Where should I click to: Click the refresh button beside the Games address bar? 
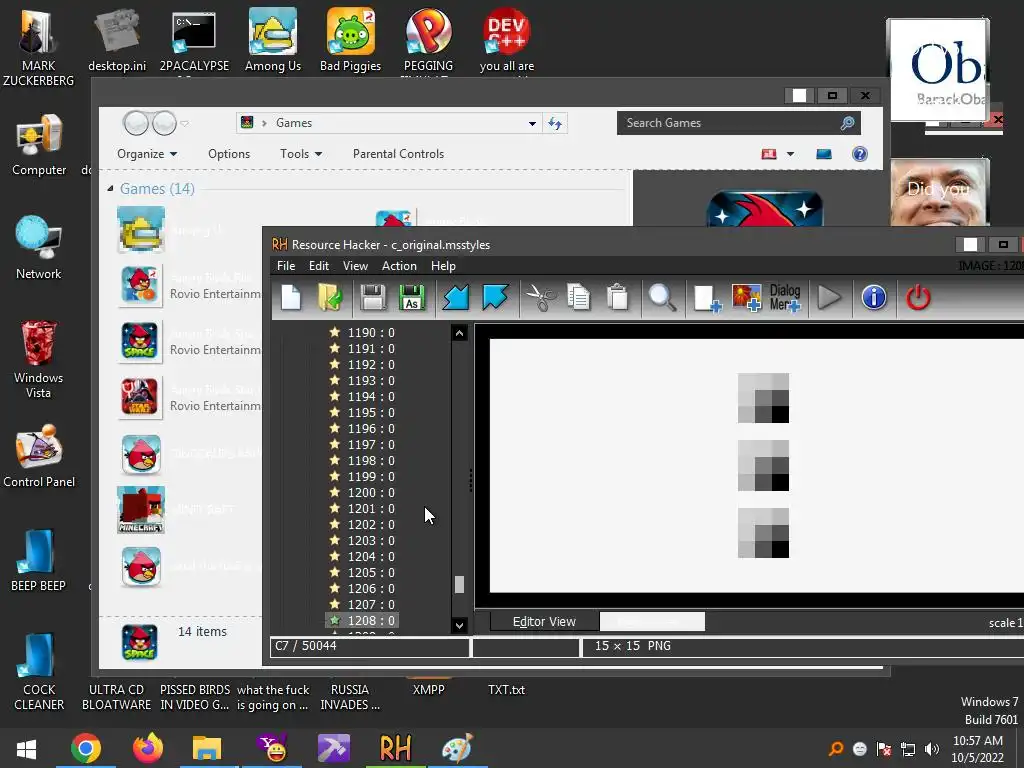tap(555, 123)
